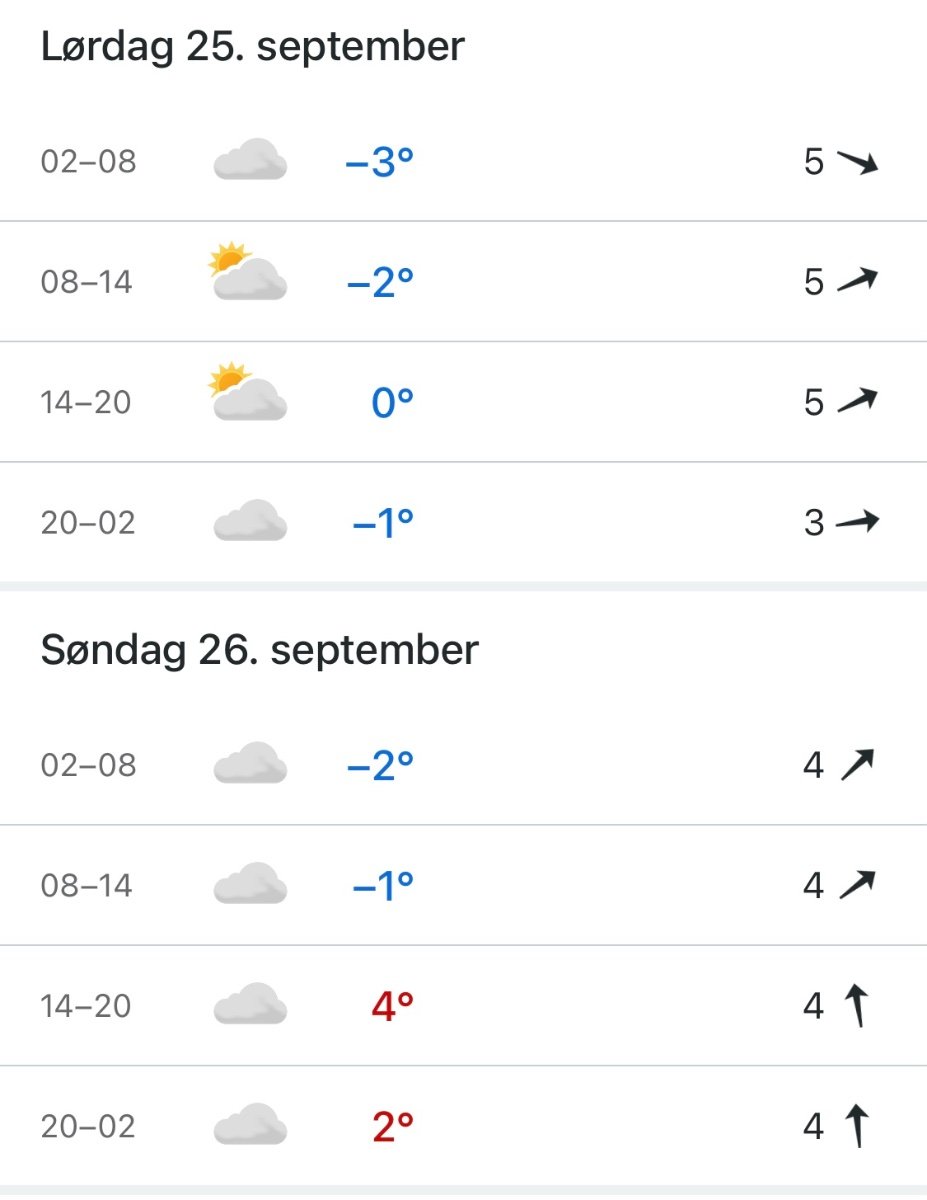The width and height of the screenshot is (927, 1200).
Task: Open the Søndag 26. september heading
Action: [260, 650]
